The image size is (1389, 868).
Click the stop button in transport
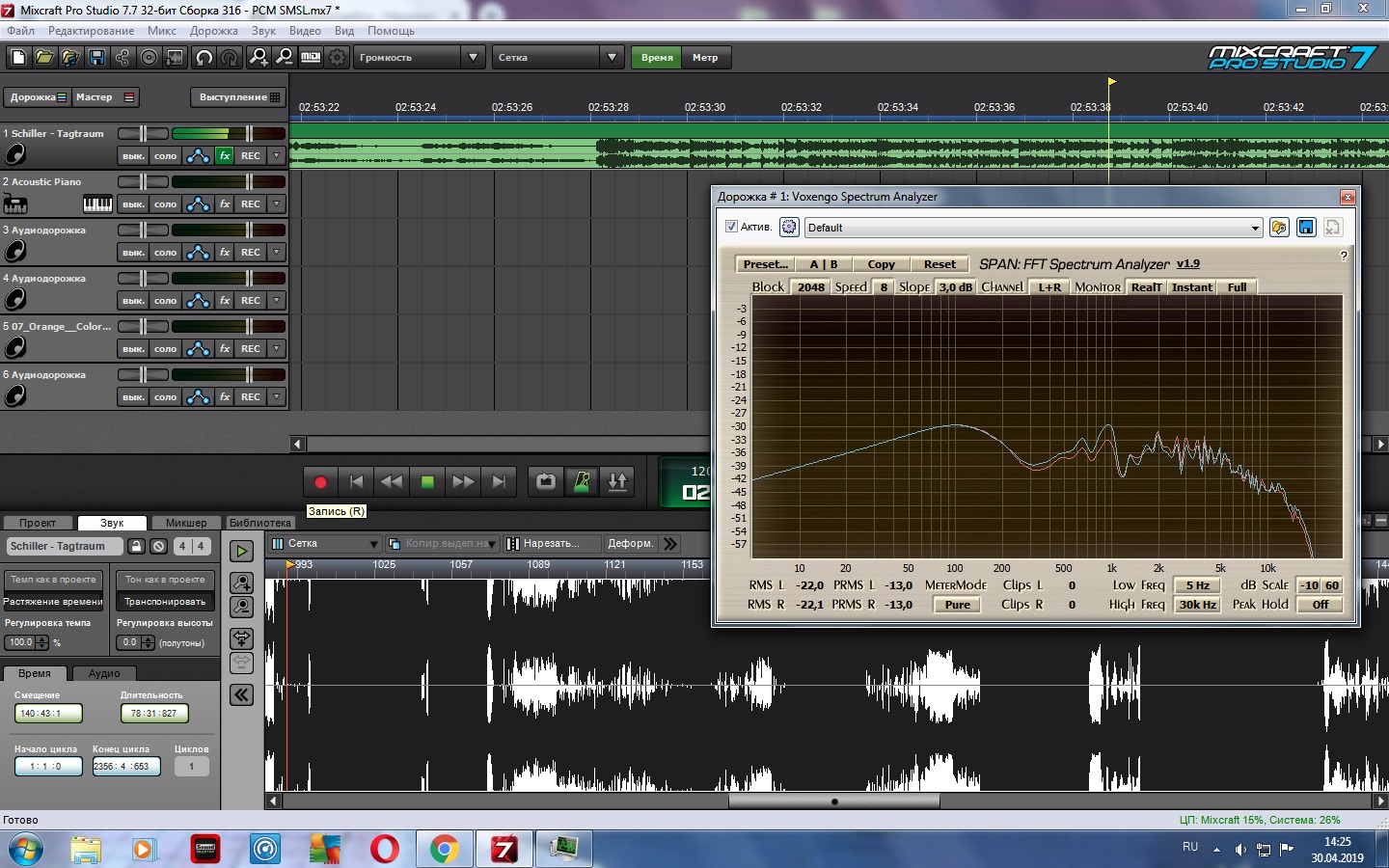tap(427, 481)
